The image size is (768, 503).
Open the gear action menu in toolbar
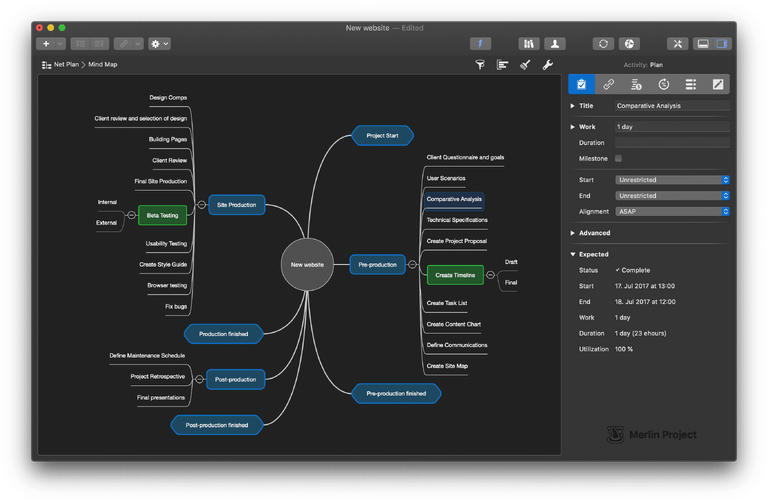(x=159, y=44)
